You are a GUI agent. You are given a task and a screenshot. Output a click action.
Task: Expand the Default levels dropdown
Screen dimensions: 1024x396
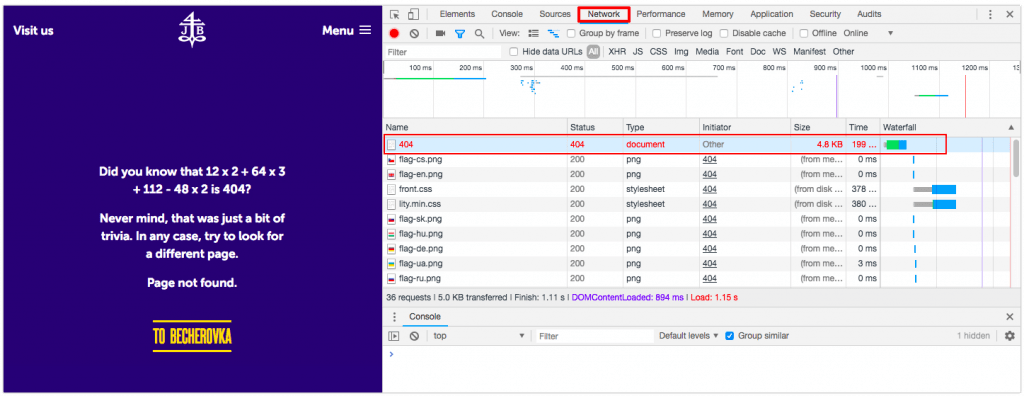pyautogui.click(x=688, y=336)
